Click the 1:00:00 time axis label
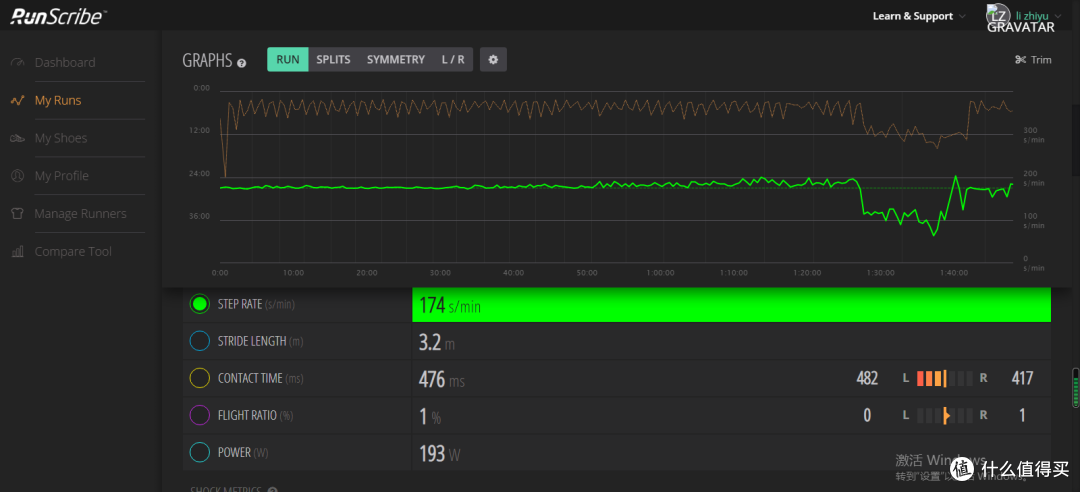The width and height of the screenshot is (1080, 492). [661, 273]
